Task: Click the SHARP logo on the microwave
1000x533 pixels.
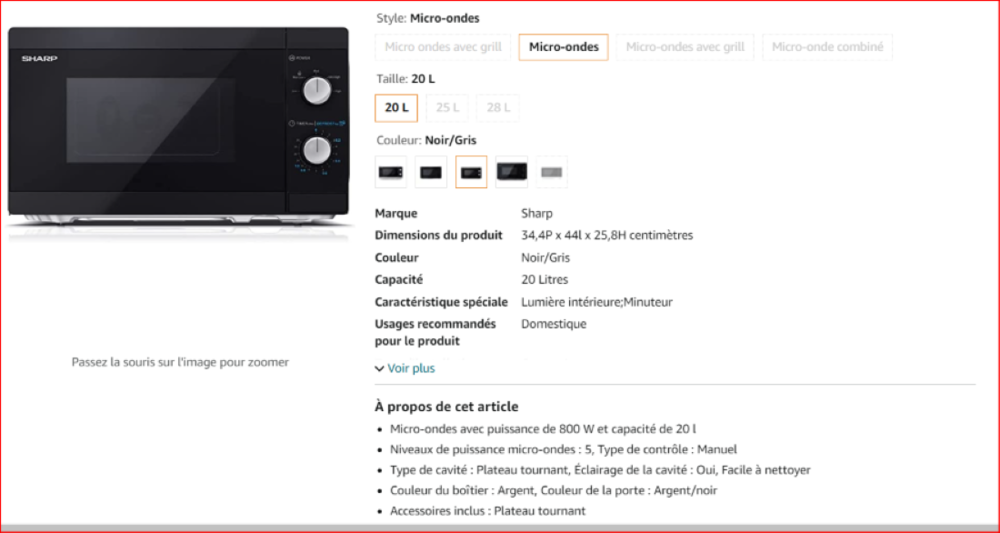Action: 40,59
